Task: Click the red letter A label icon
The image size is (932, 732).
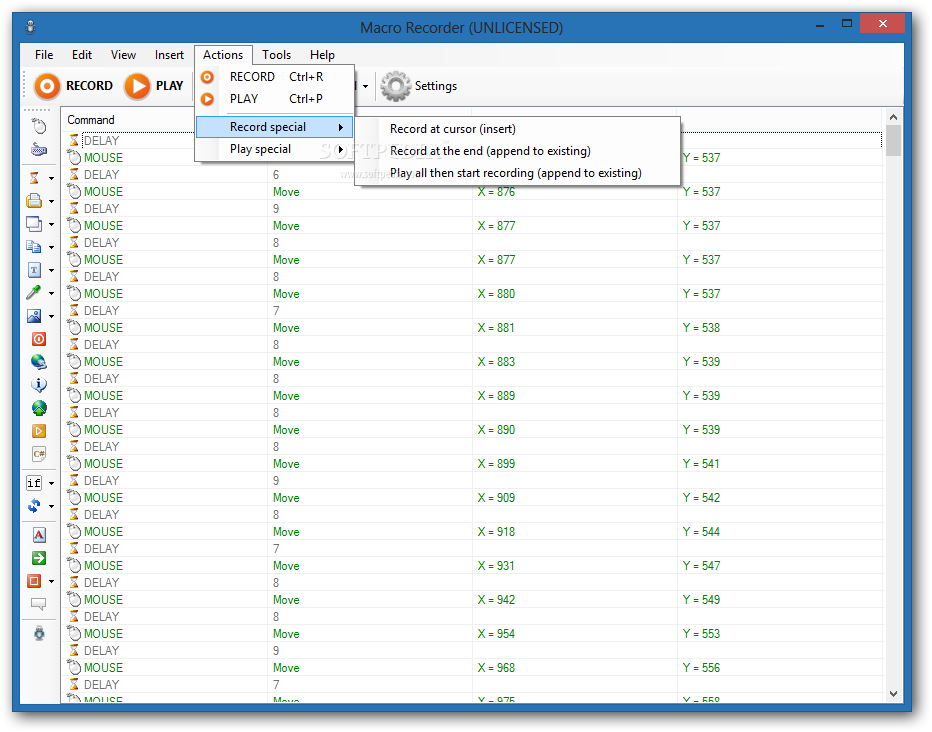Action: coord(39,535)
